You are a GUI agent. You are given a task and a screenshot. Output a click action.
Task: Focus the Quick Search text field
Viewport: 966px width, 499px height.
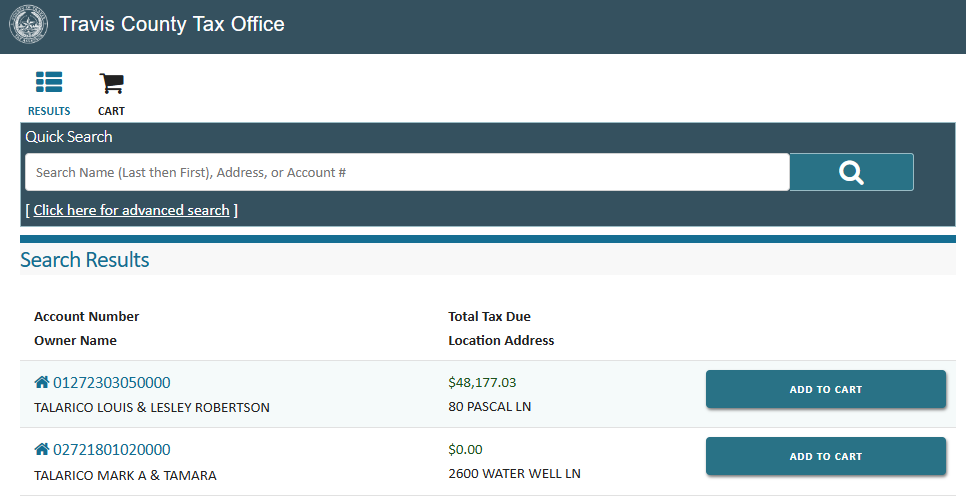tap(407, 172)
